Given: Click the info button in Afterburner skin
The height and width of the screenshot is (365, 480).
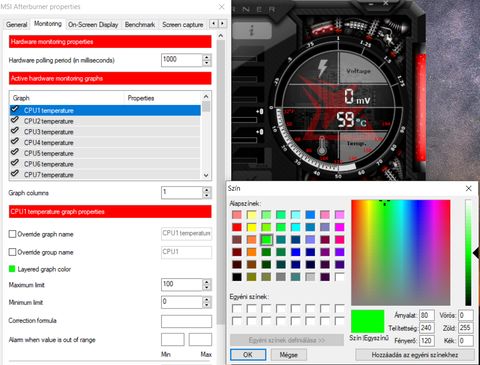Looking at the screenshot, I should [252, 31].
